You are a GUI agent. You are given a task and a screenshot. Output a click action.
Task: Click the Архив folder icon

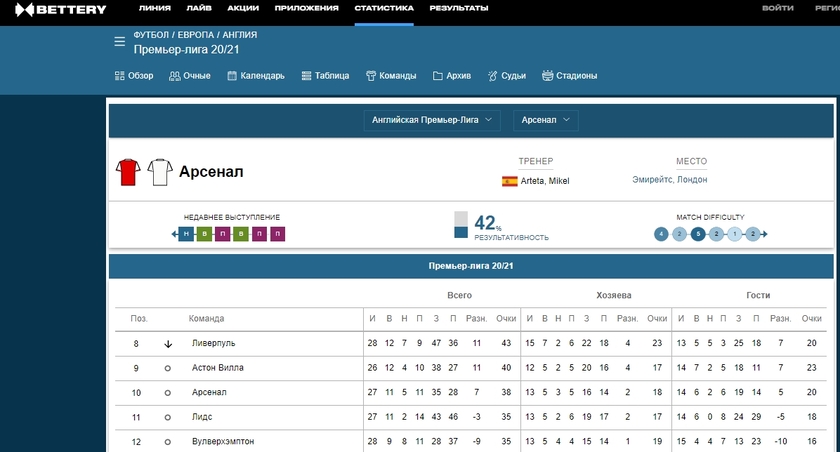tap(438, 76)
